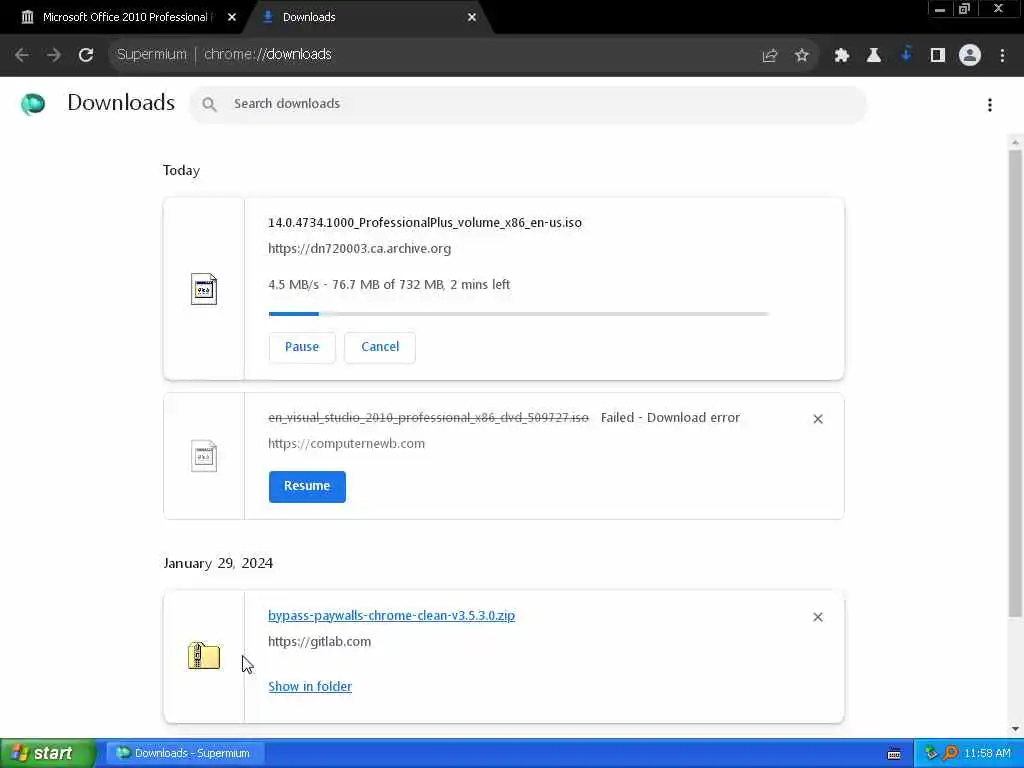Close the Downloads tab
This screenshot has height=768, width=1024.
[472, 18]
